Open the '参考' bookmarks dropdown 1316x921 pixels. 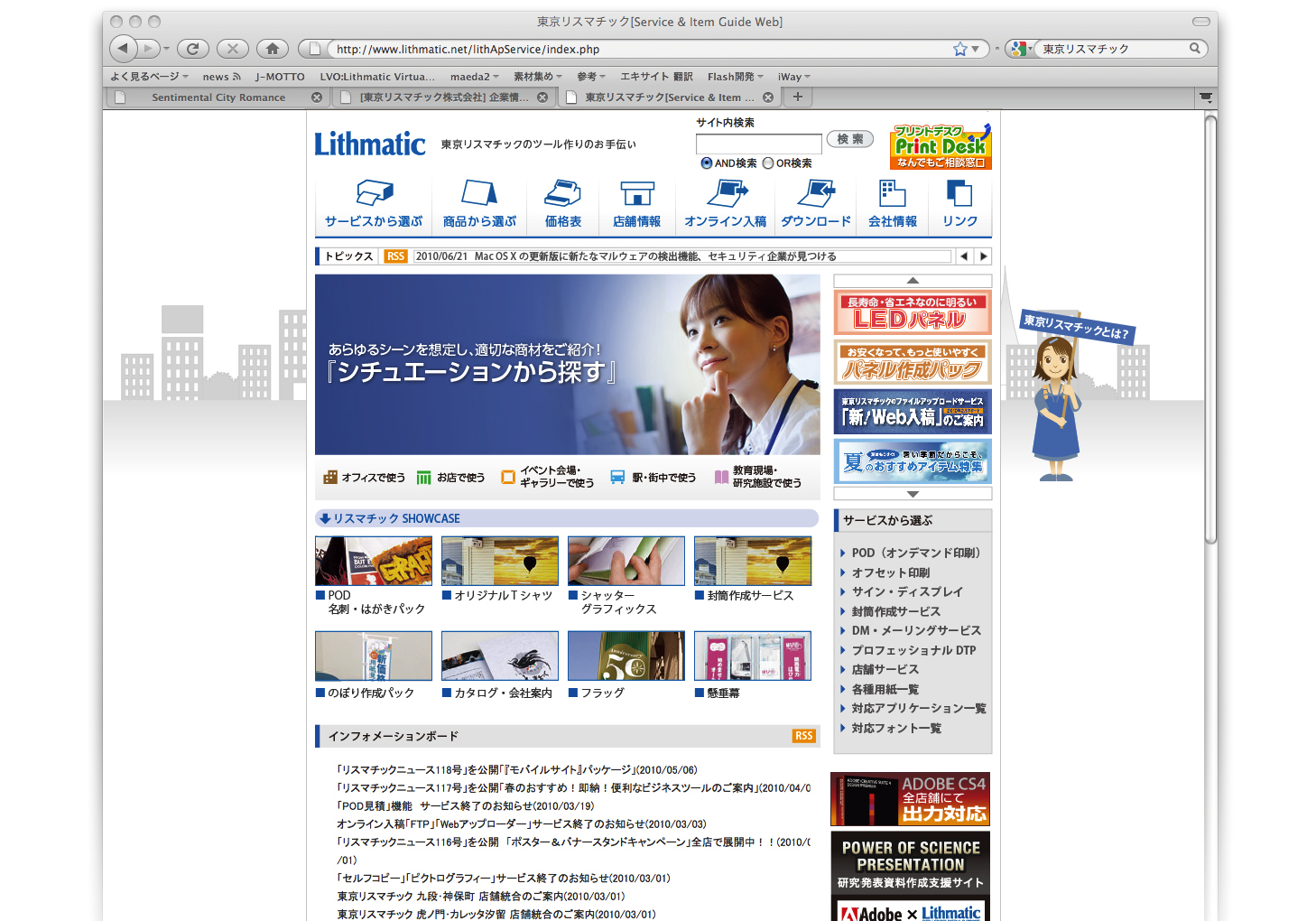(591, 77)
